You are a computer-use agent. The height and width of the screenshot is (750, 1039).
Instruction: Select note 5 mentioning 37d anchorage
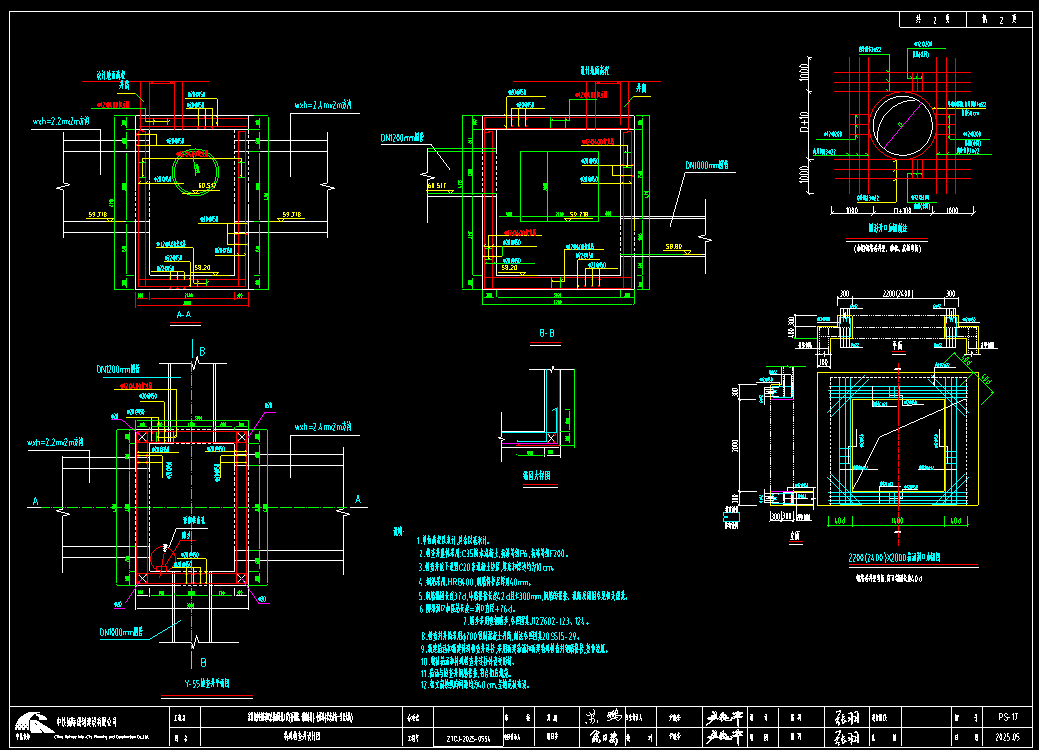pyautogui.click(x=523, y=596)
